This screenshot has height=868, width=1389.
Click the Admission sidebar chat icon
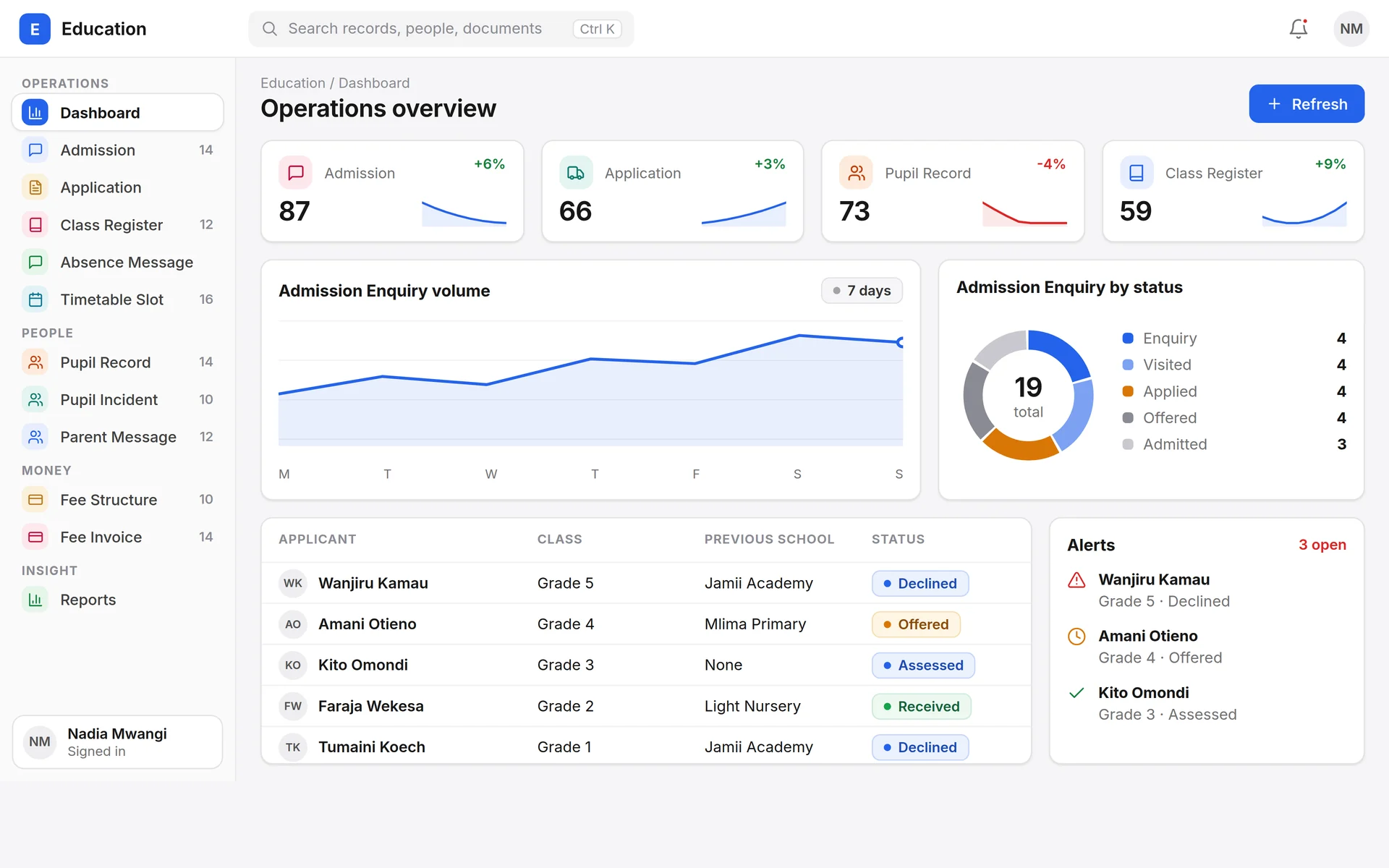[35, 150]
